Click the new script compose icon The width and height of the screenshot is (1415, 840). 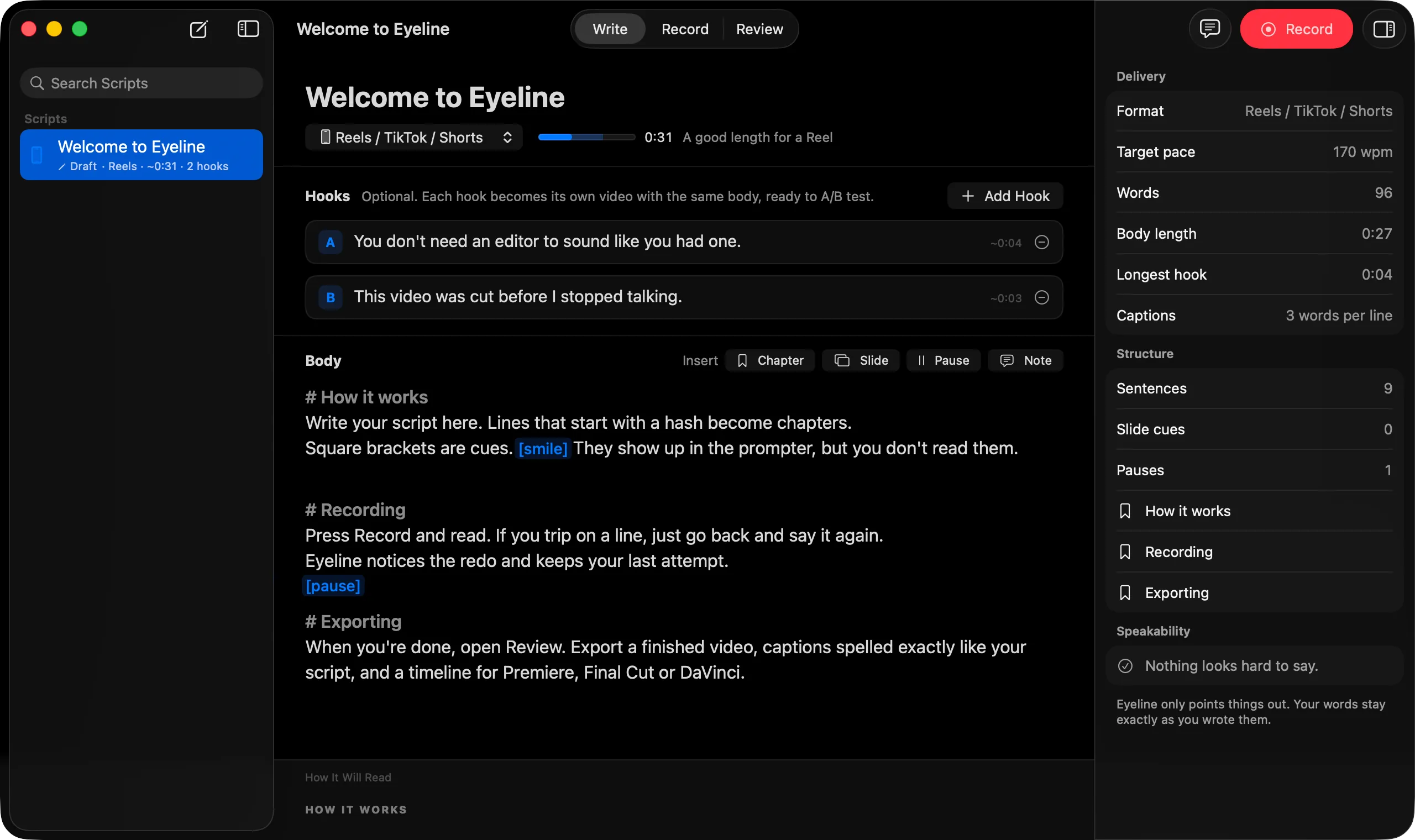(198, 29)
